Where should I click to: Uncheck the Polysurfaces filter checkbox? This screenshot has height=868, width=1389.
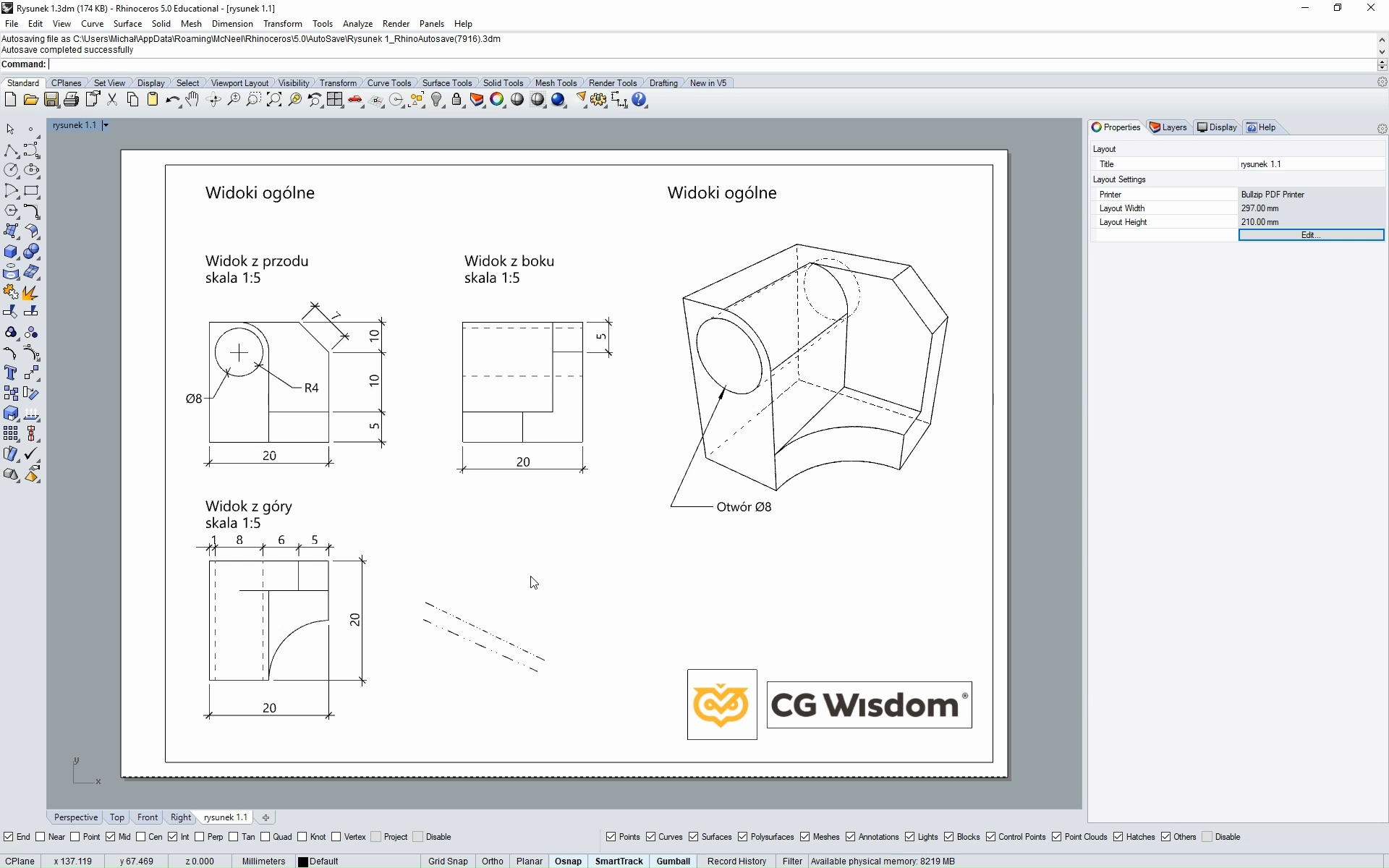point(743,837)
